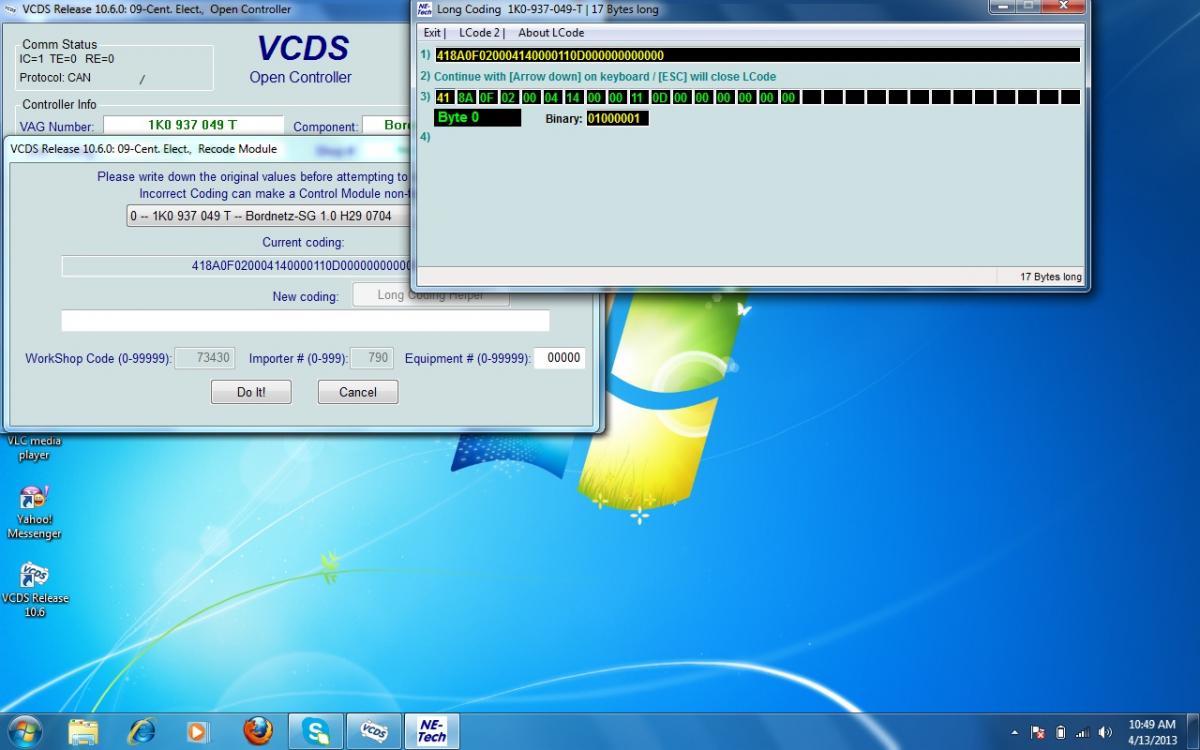Open the LCode 2 menu

point(480,33)
